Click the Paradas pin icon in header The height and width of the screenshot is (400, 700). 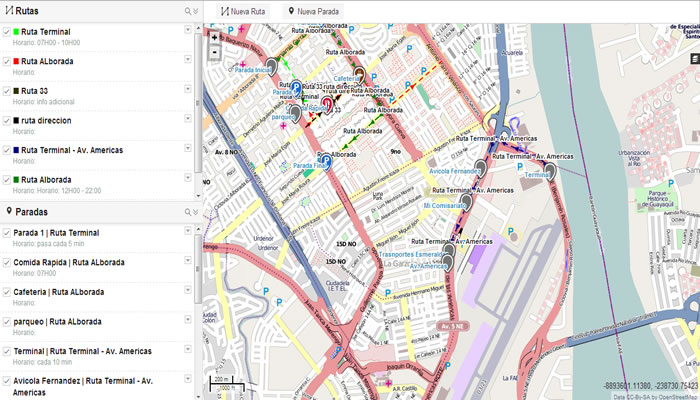9,211
